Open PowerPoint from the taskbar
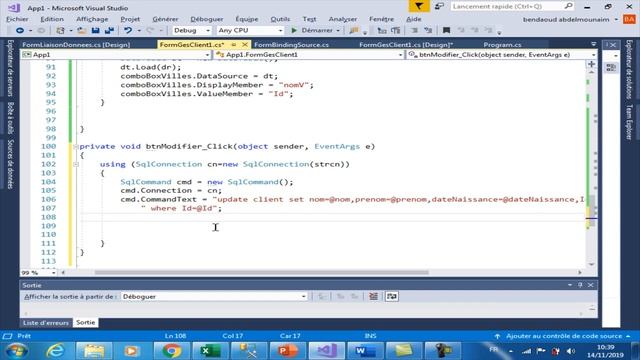The width and height of the screenshot is (640, 360). (287, 351)
